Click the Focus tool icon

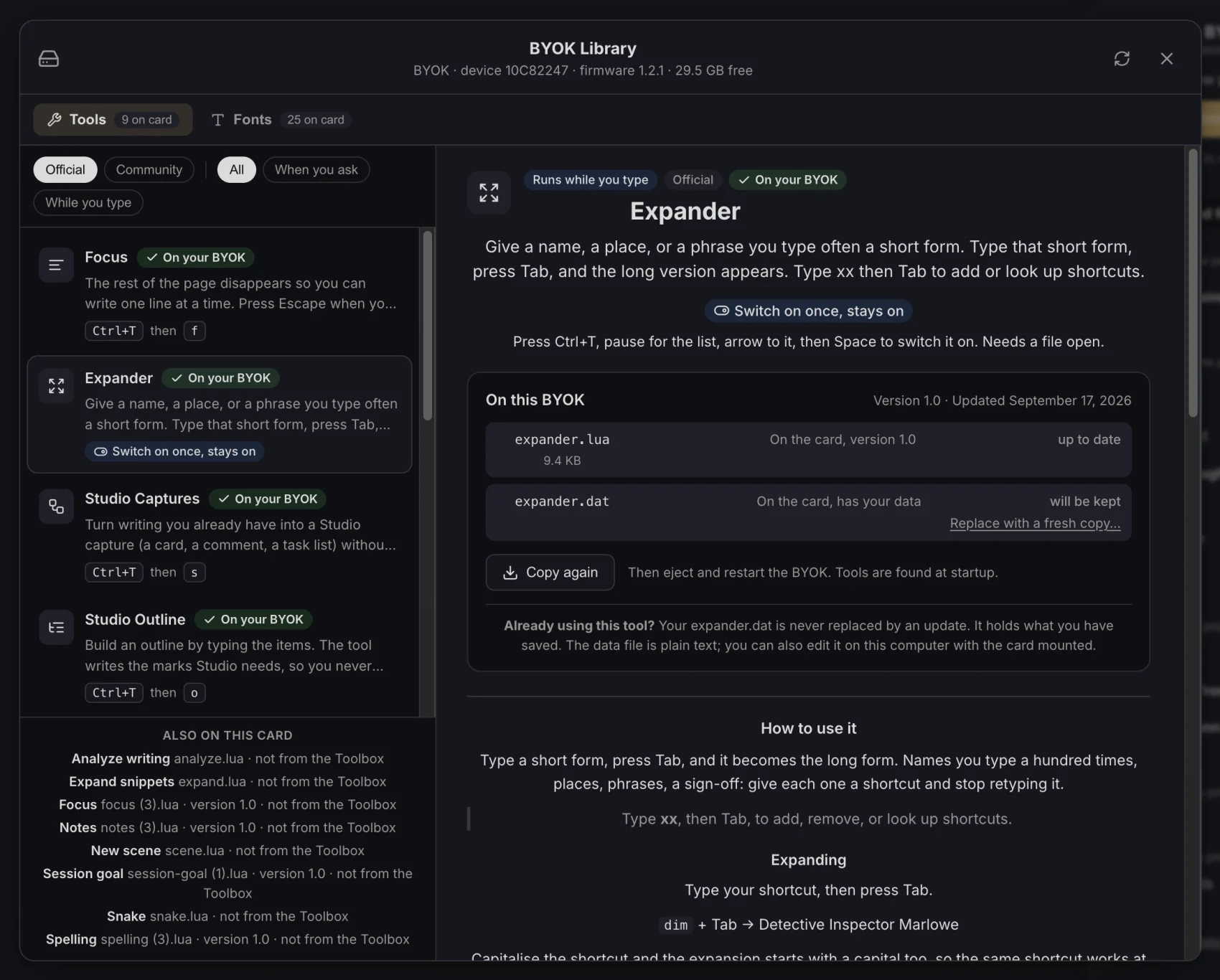point(56,265)
